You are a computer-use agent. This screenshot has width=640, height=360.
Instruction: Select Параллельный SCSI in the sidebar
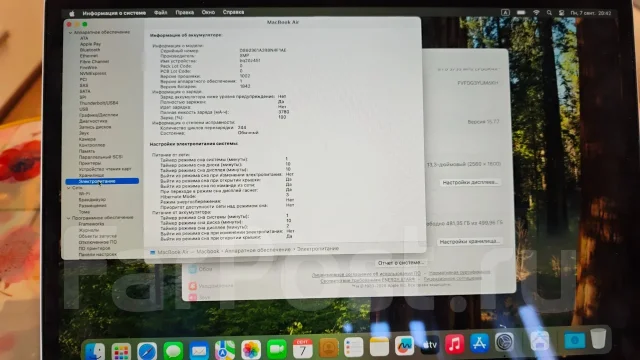pyautogui.click(x=100, y=157)
